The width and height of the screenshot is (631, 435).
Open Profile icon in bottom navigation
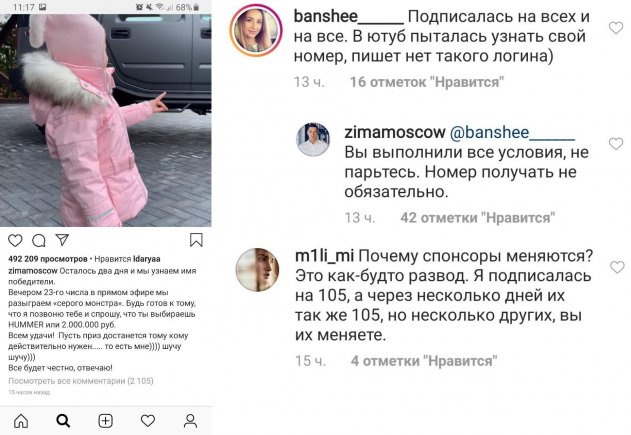tap(190, 421)
